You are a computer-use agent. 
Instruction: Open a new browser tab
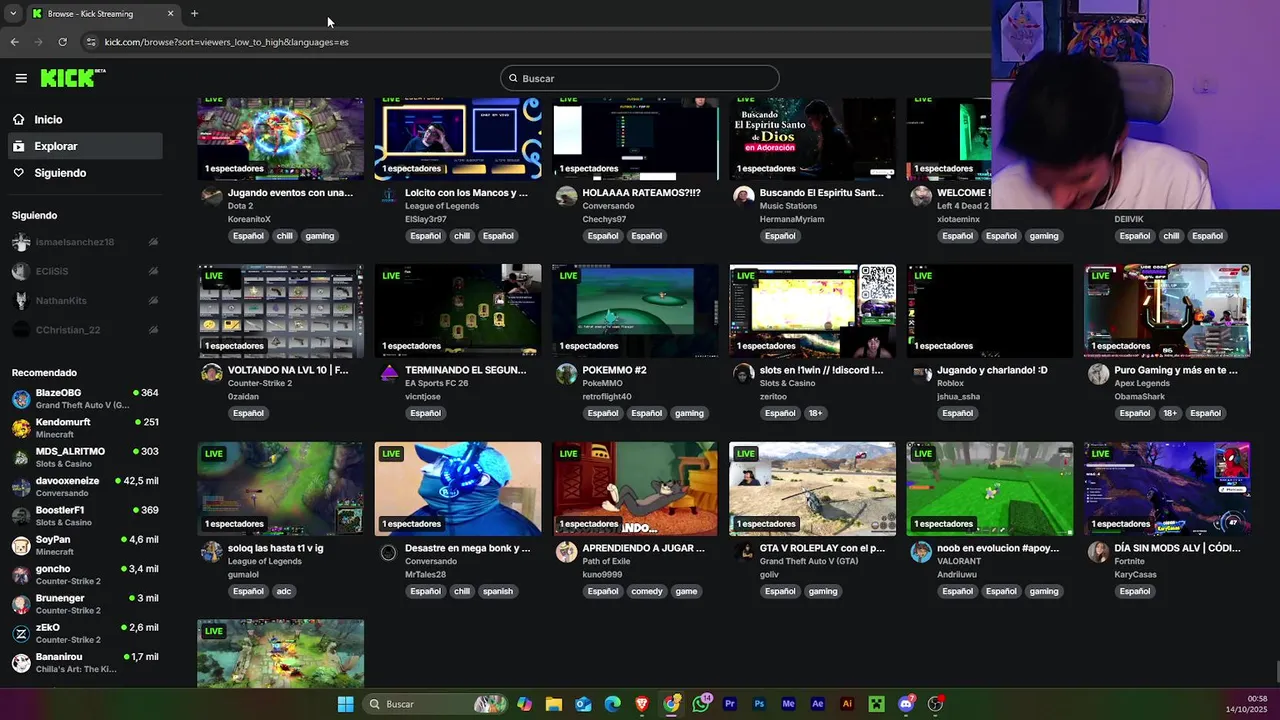[x=194, y=14]
